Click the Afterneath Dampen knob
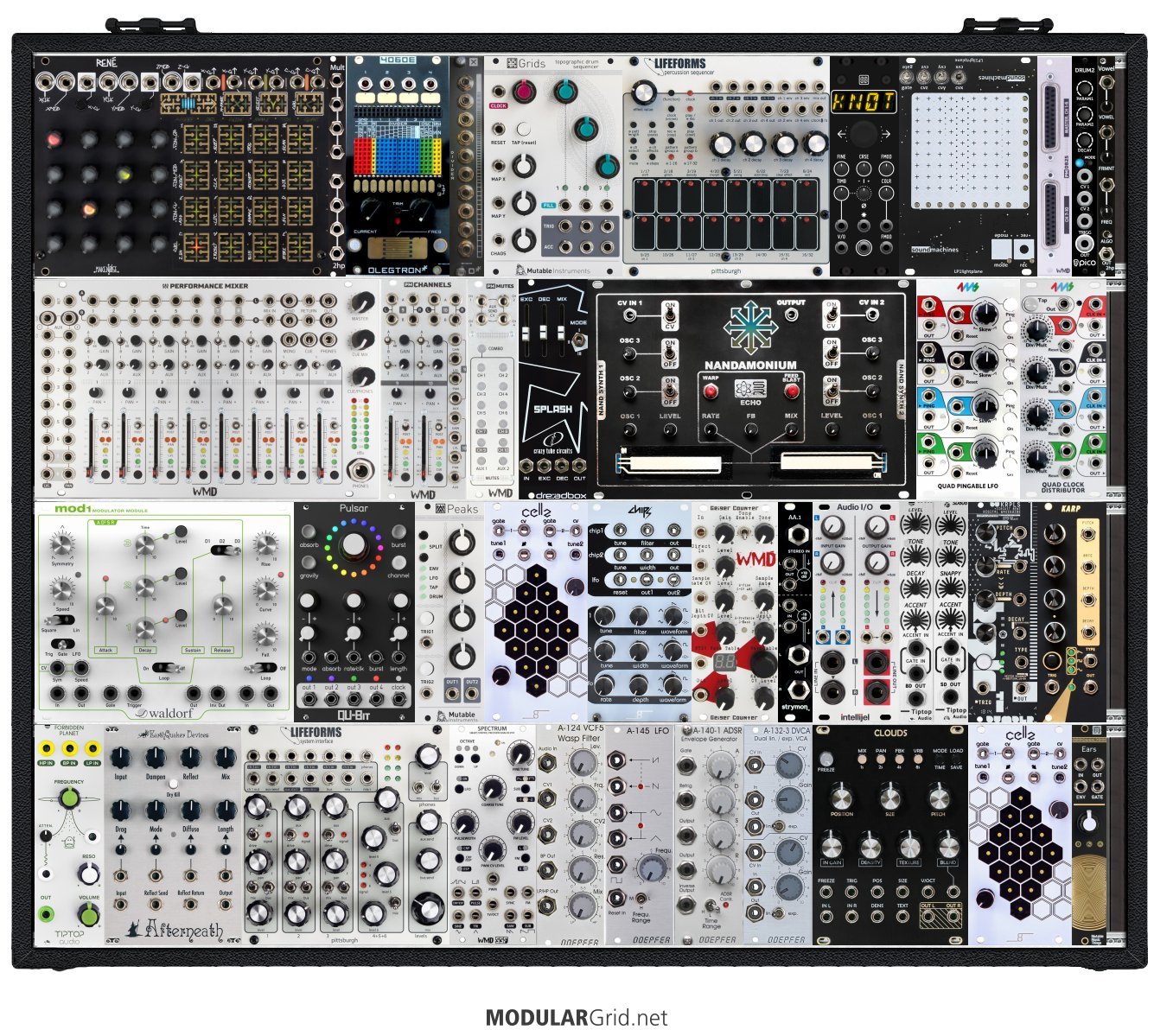Image resolution: width=1154 pixels, height=1036 pixels. 156,758
